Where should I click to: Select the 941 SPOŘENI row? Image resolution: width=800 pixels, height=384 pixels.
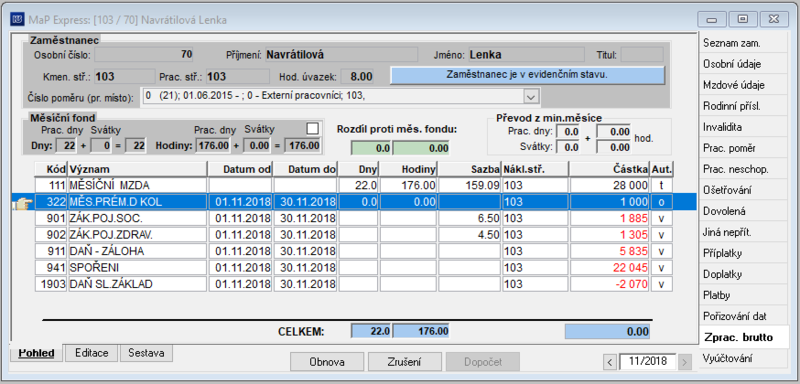coord(354,267)
